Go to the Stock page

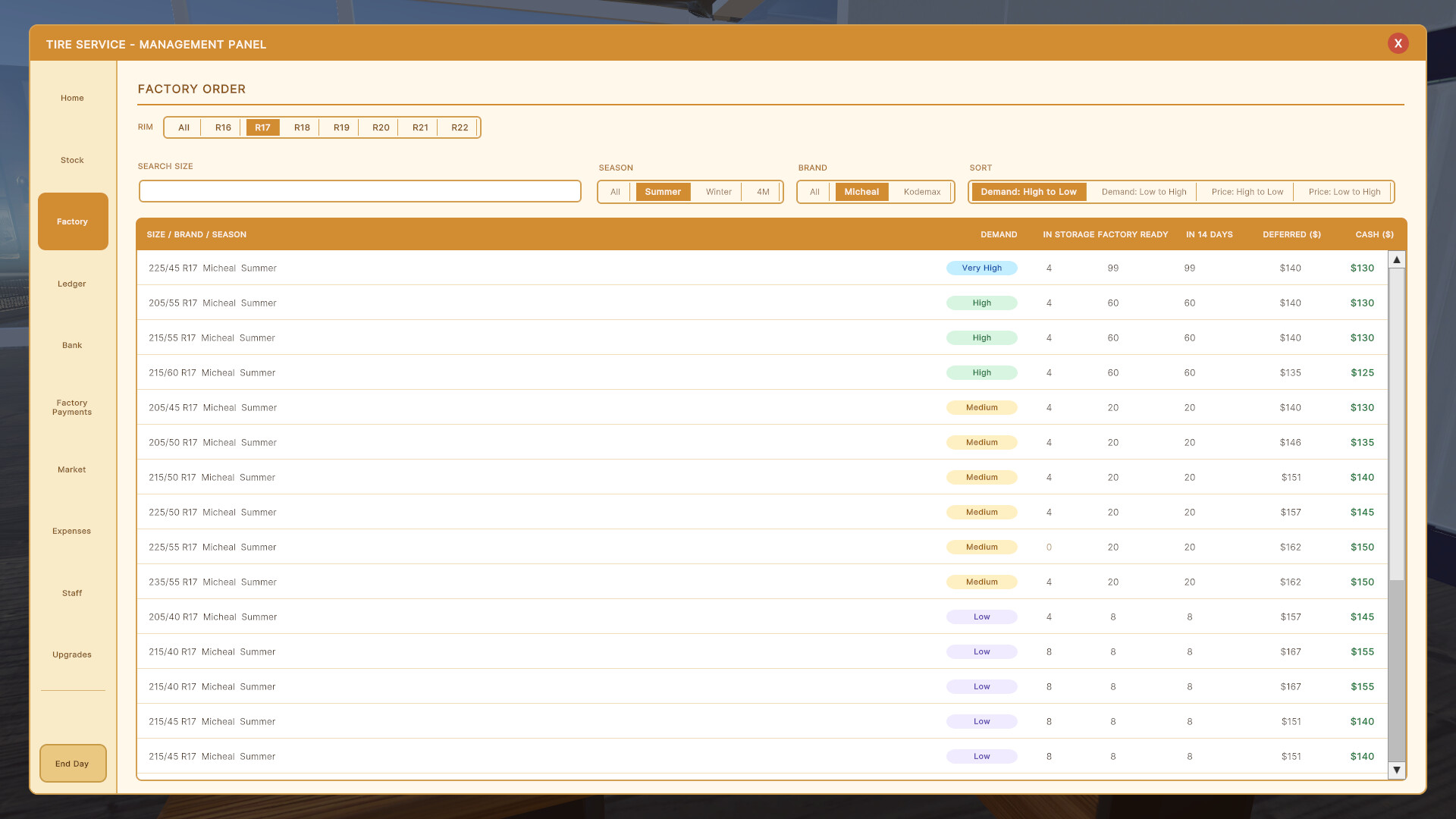click(72, 160)
